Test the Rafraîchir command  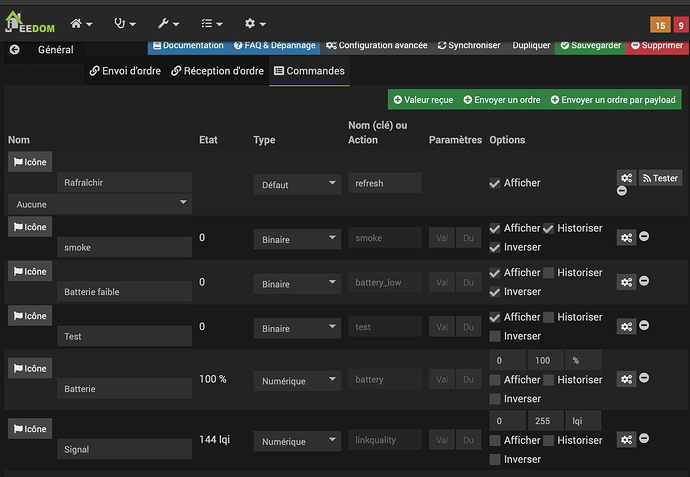(660, 178)
